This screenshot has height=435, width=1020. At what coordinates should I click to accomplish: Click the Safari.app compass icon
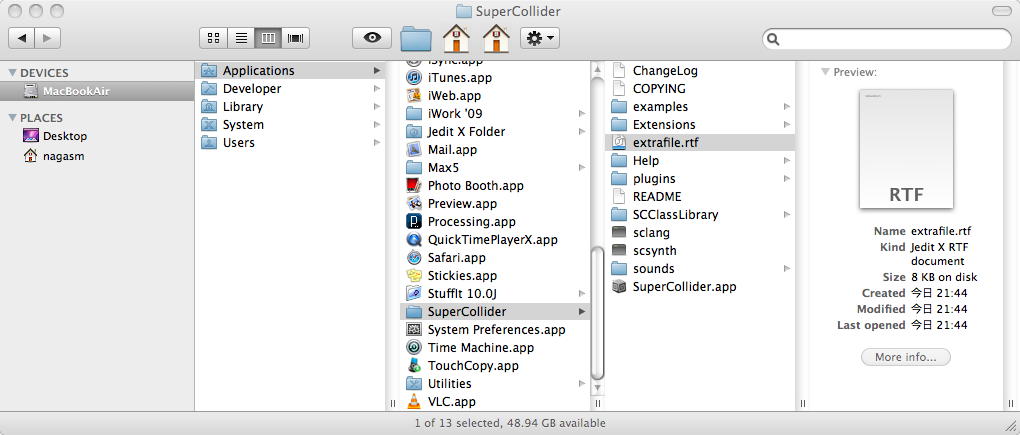point(414,257)
